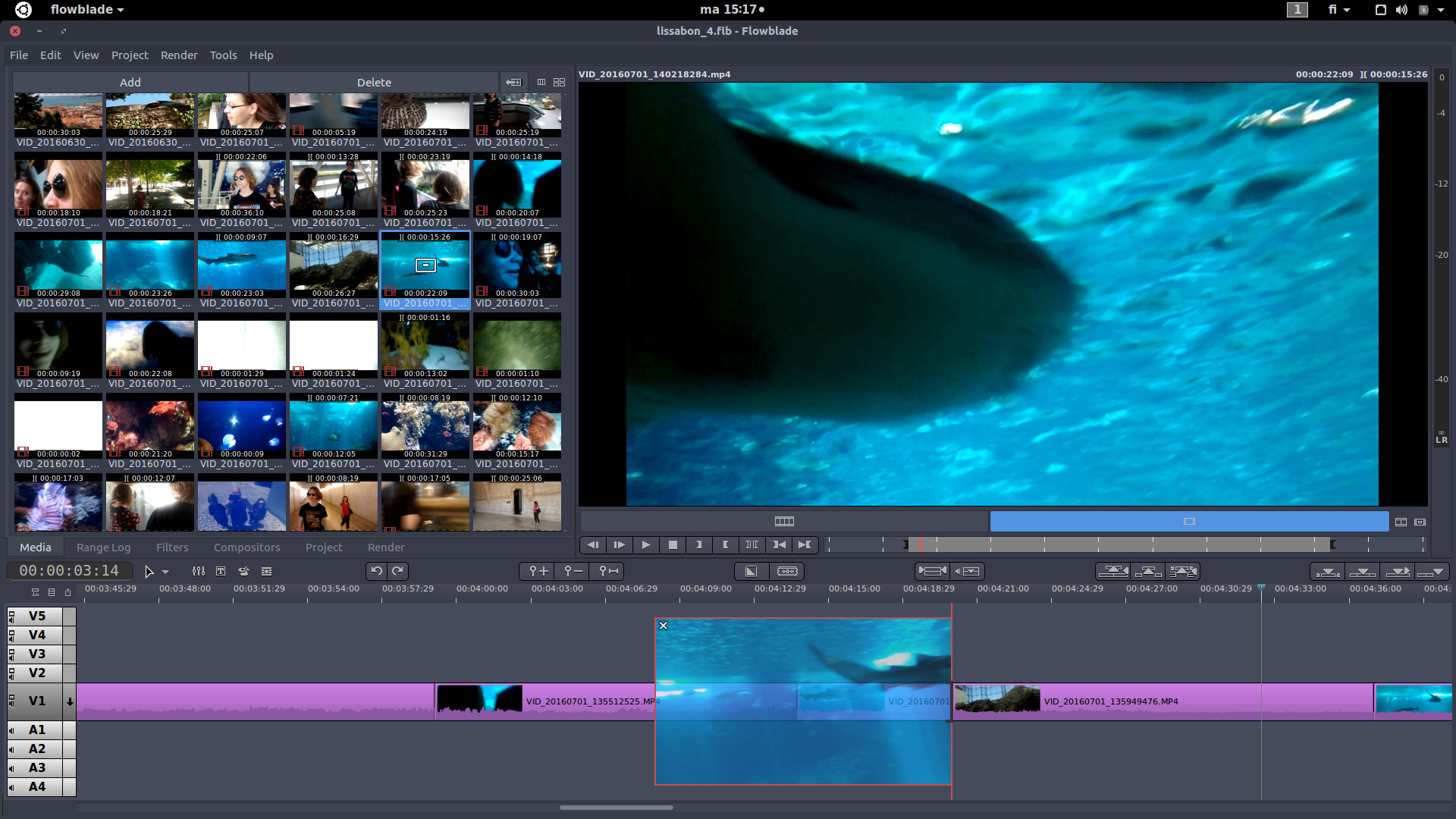Viewport: 1456px width, 819px height.
Task: Click the lift clip button
Action: [1148, 571]
